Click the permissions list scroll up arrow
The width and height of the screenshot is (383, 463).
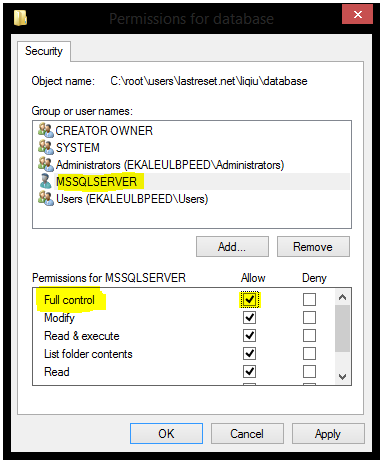coord(342,297)
